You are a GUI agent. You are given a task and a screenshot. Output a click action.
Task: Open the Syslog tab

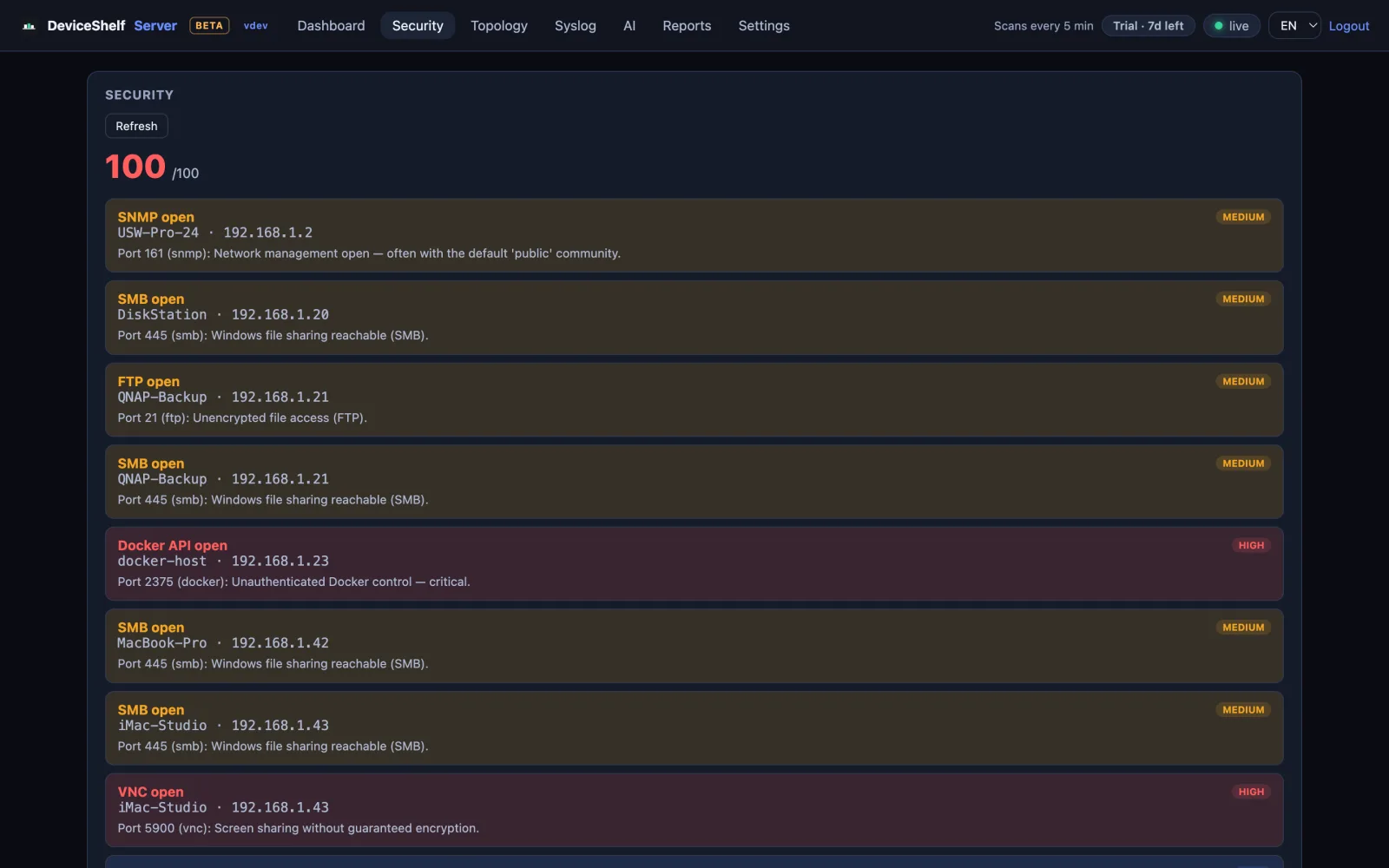[576, 26]
